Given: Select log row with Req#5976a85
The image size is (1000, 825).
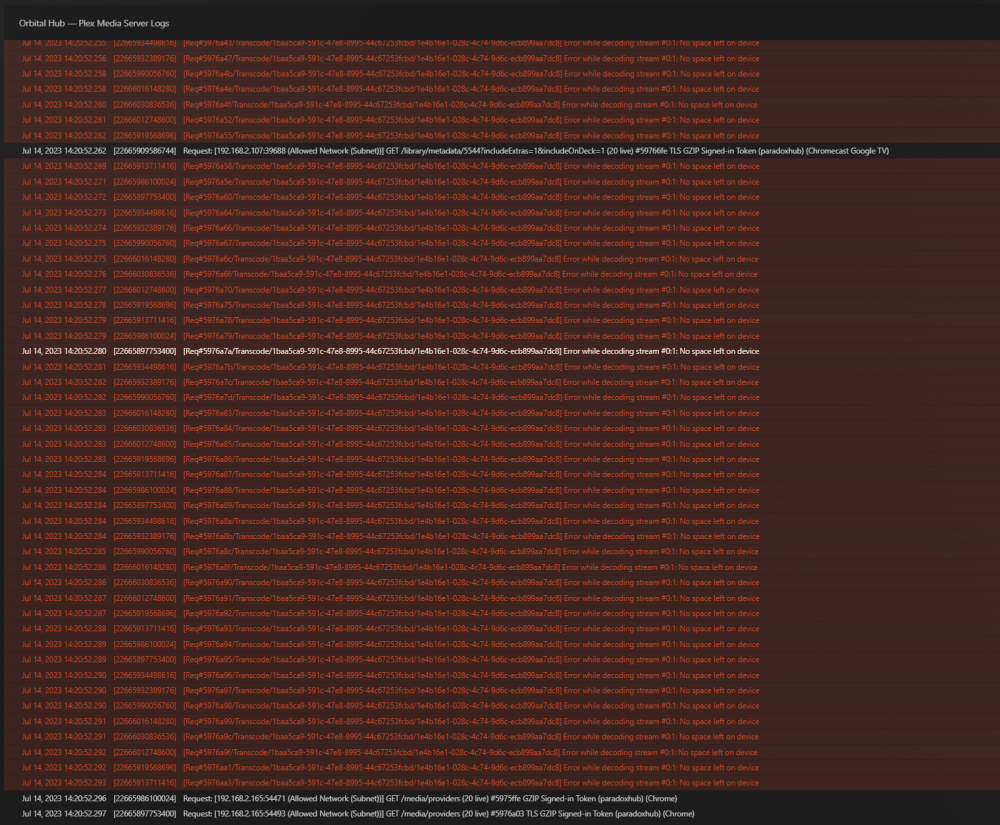Looking at the screenshot, I should [x=500, y=444].
